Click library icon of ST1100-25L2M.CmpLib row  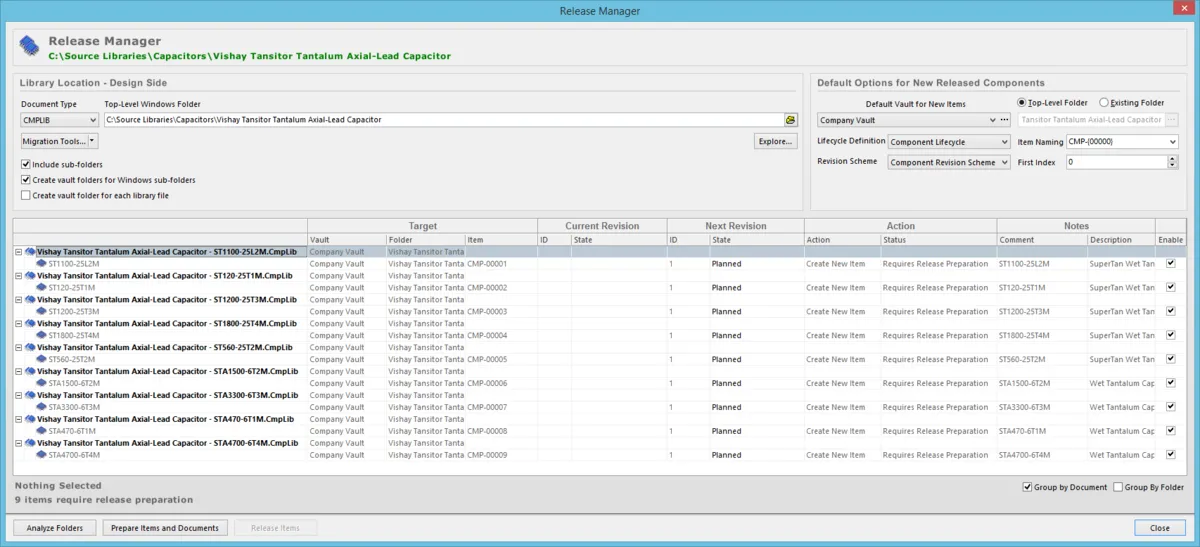click(x=30, y=252)
